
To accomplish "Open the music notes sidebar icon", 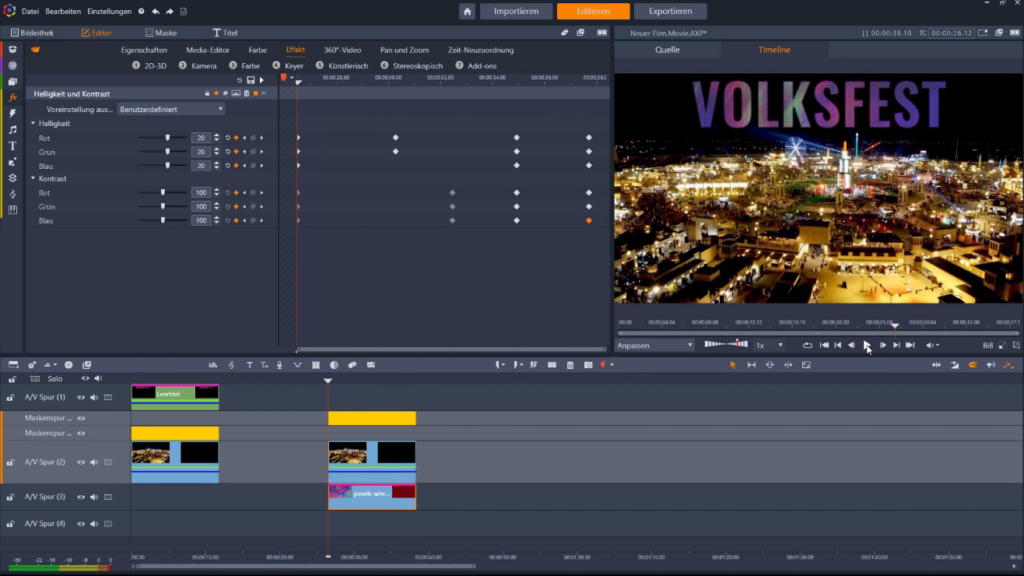I will [x=12, y=129].
